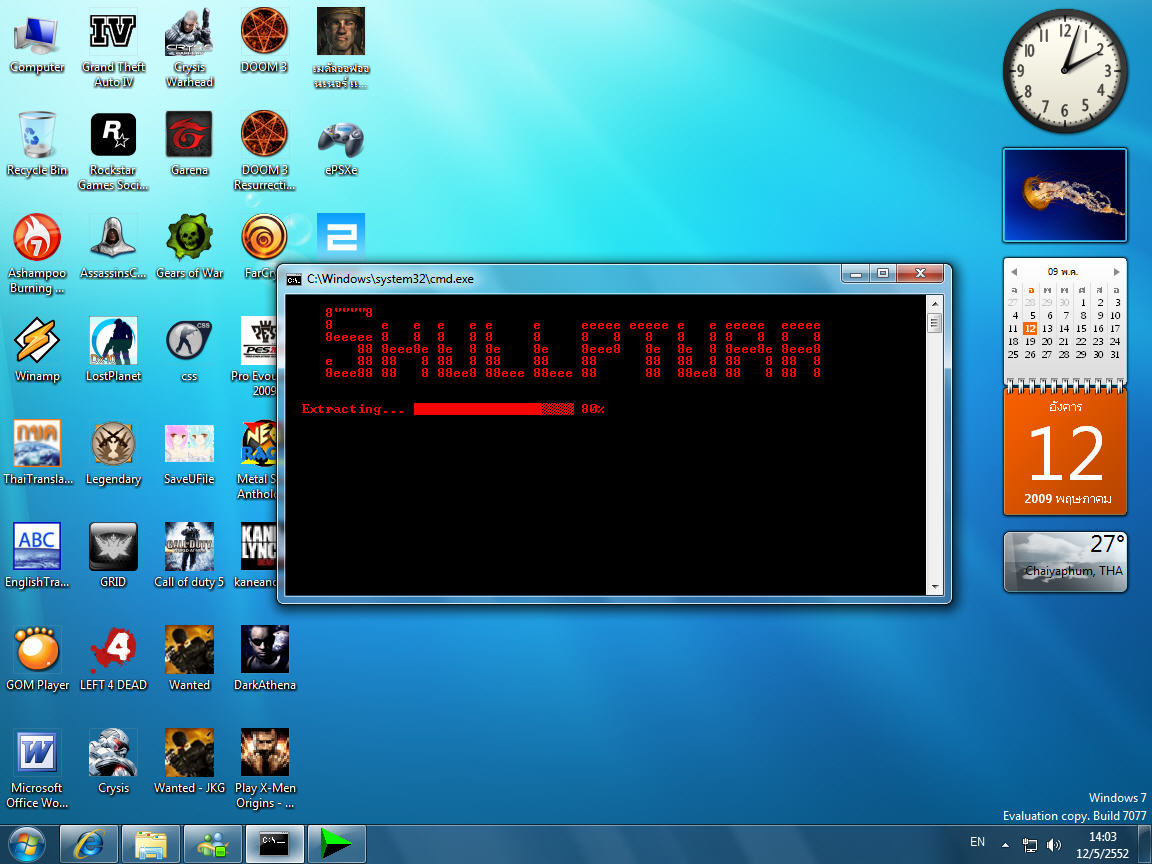
Task: Click the blue number 2 desktop icon
Action: click(341, 237)
